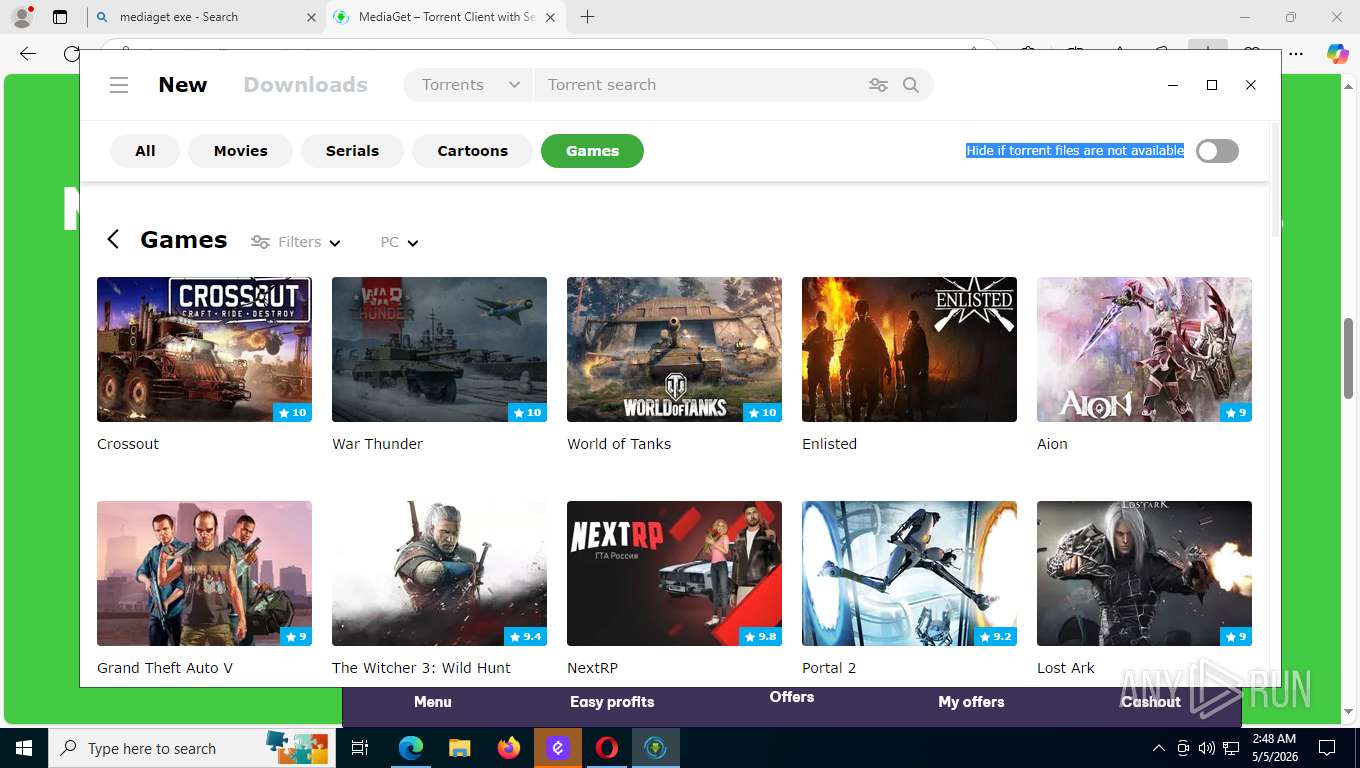Open The Witcher 3: Wild Hunt thumbnail
Screen dimensions: 1360x768
[x=439, y=573]
